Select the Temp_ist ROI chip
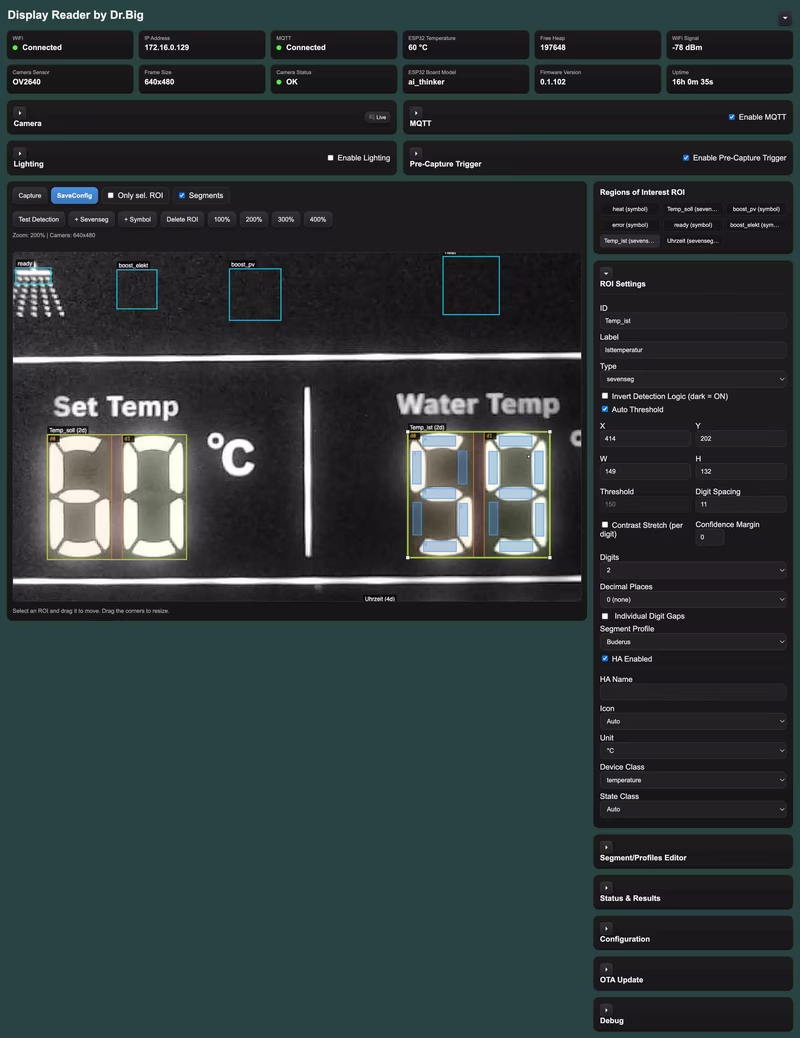The height and width of the screenshot is (1038, 800). pos(630,241)
